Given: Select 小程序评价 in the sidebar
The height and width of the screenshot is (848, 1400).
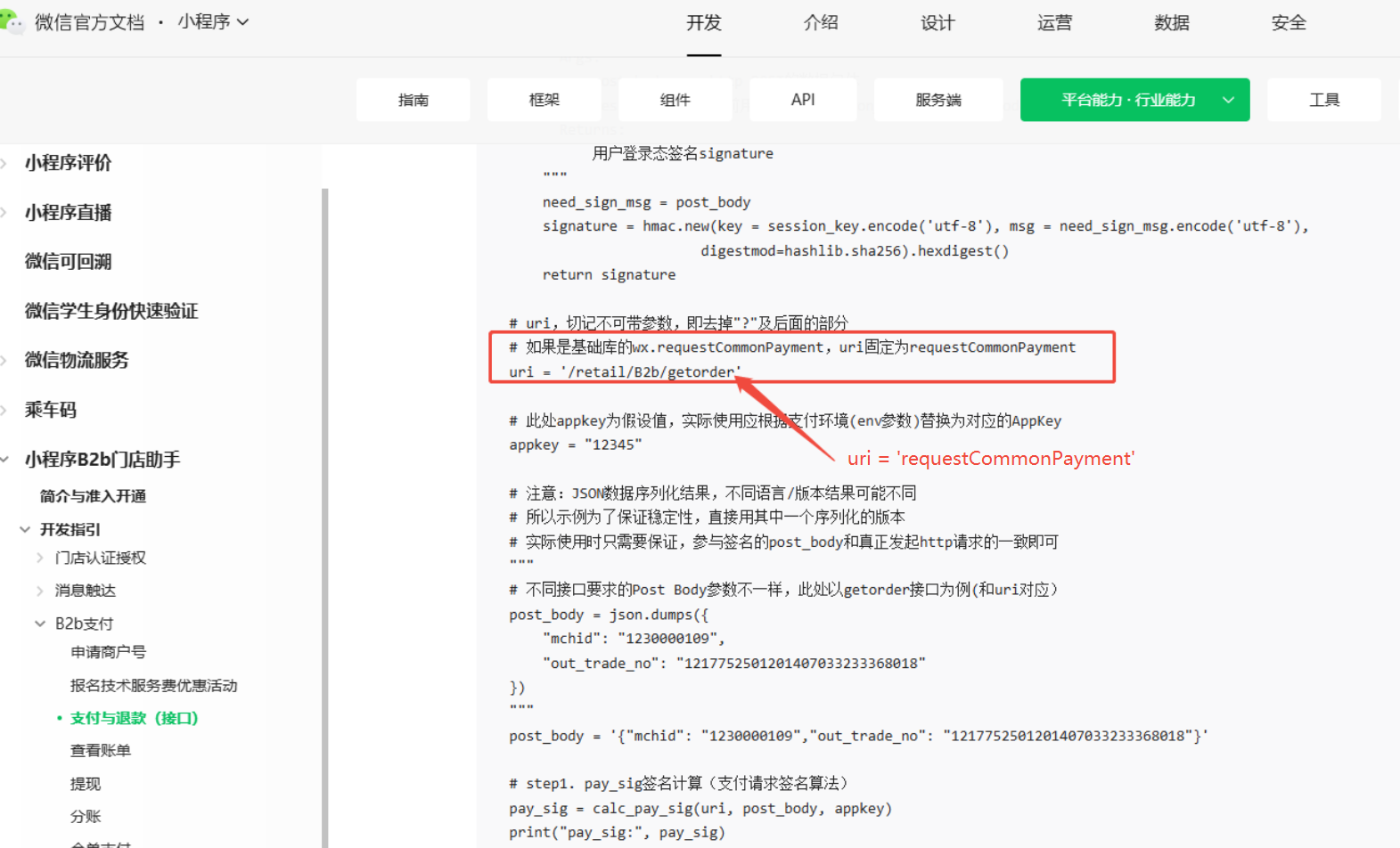Looking at the screenshot, I should [69, 163].
